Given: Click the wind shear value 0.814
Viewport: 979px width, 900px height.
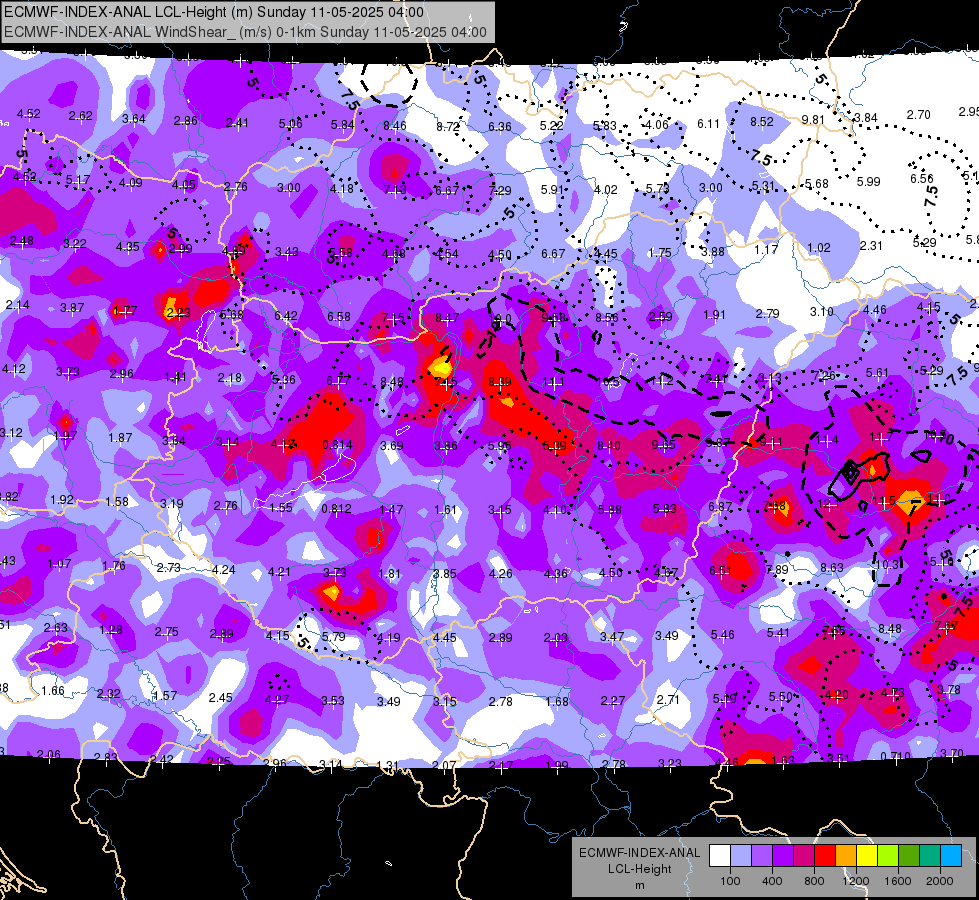Looking at the screenshot, I should [337, 445].
